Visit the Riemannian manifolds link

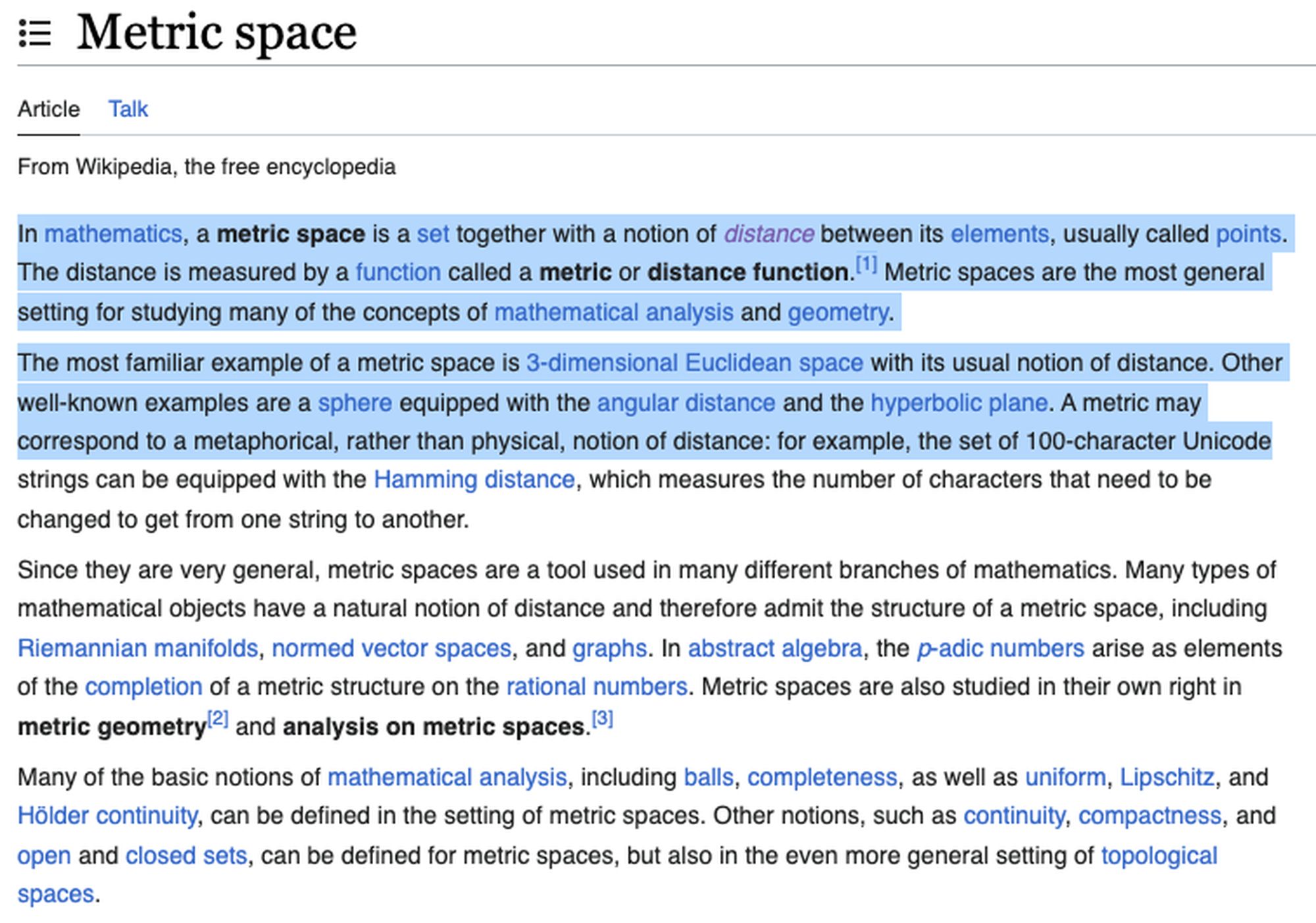pos(138,648)
